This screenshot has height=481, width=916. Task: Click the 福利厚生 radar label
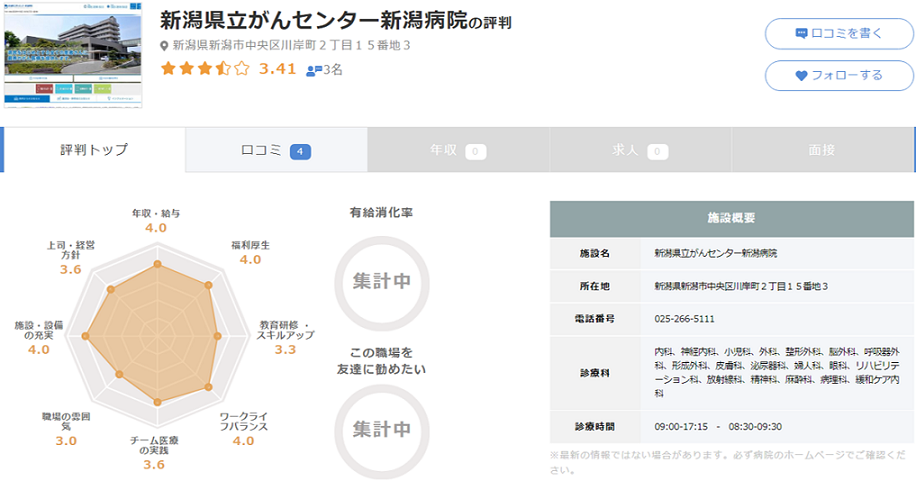[250, 245]
